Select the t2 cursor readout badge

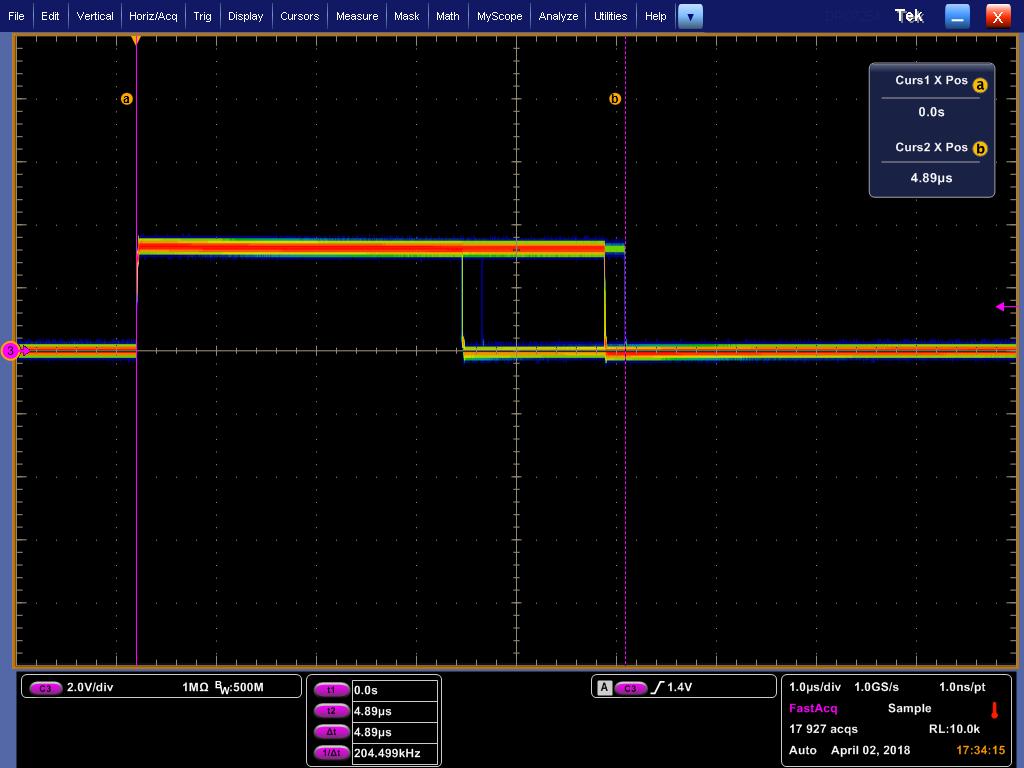coord(331,711)
